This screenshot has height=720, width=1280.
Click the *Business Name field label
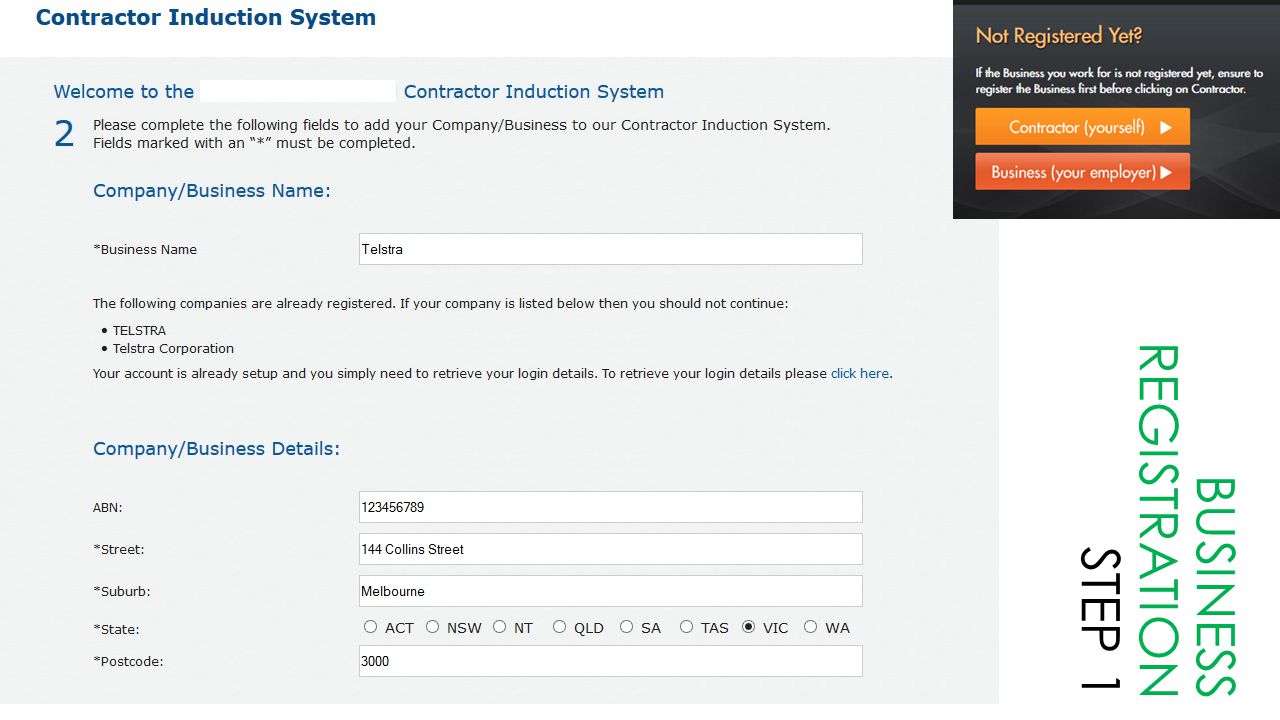tap(145, 249)
